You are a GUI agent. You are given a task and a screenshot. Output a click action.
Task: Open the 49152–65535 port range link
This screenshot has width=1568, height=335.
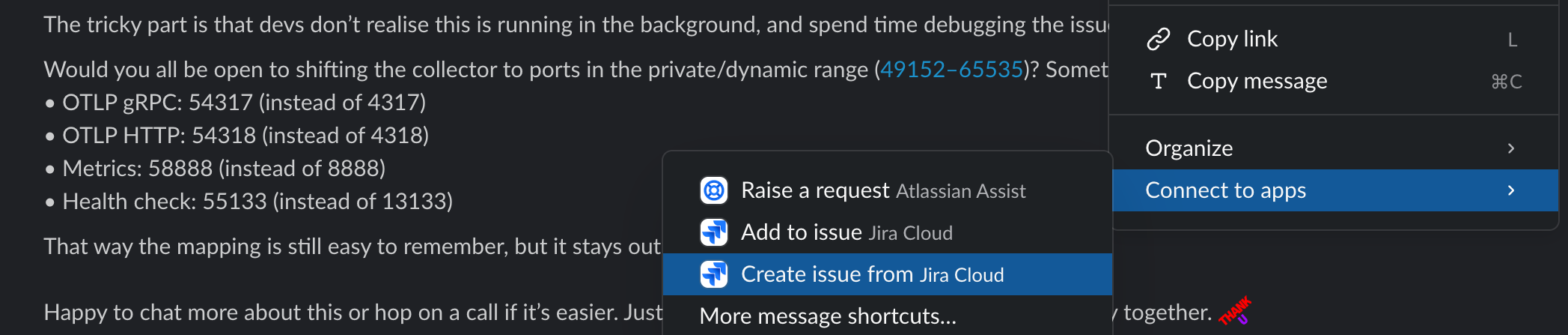(x=951, y=70)
